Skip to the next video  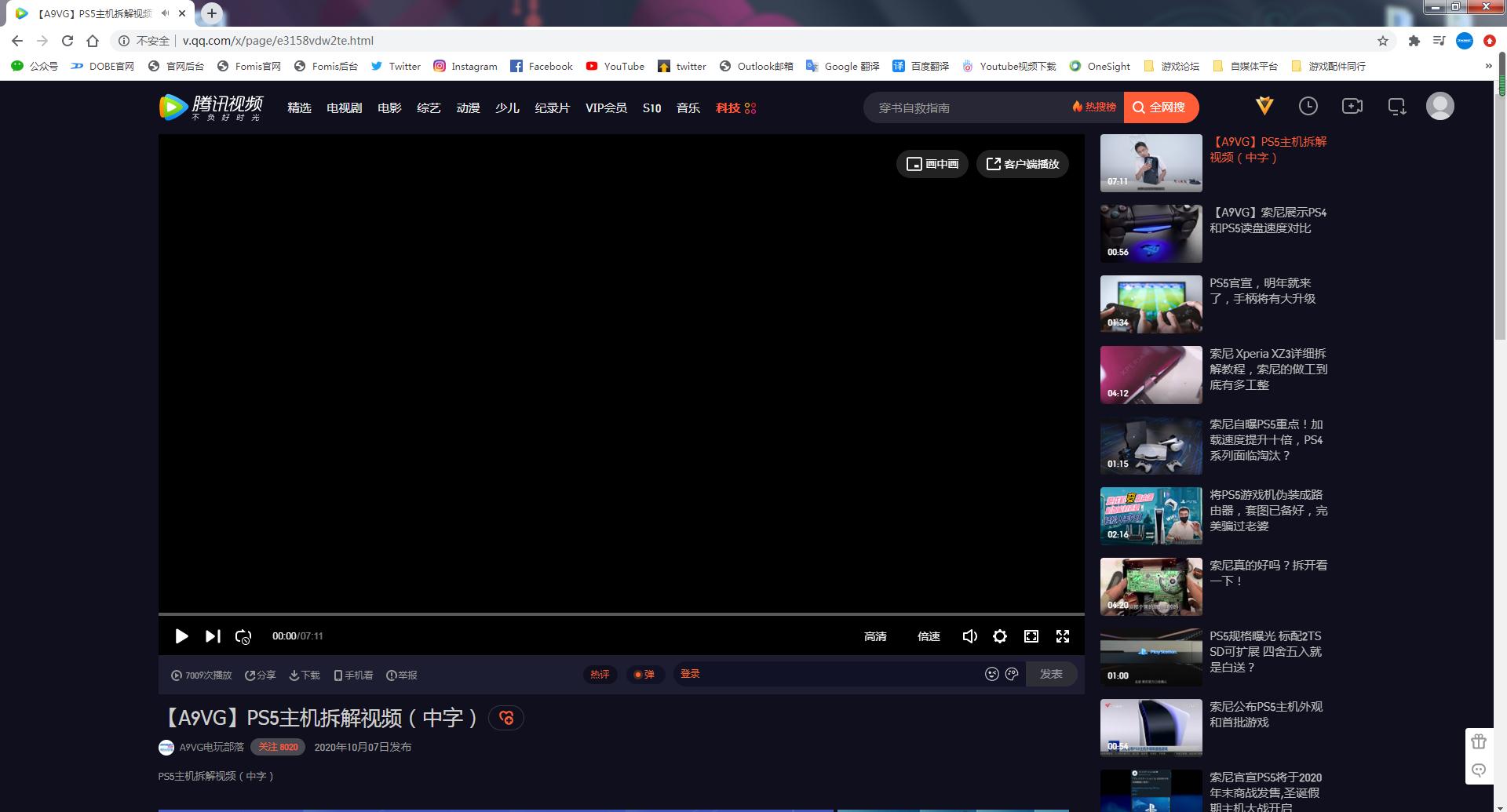[213, 636]
